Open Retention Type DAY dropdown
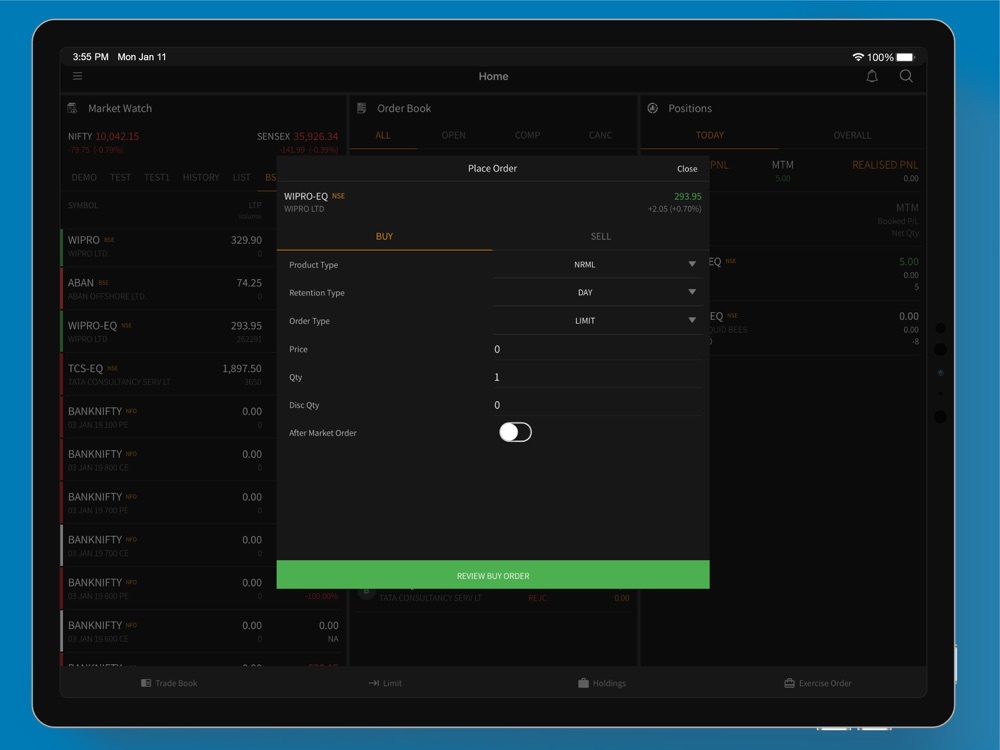The width and height of the screenshot is (1000, 750). [x=598, y=292]
